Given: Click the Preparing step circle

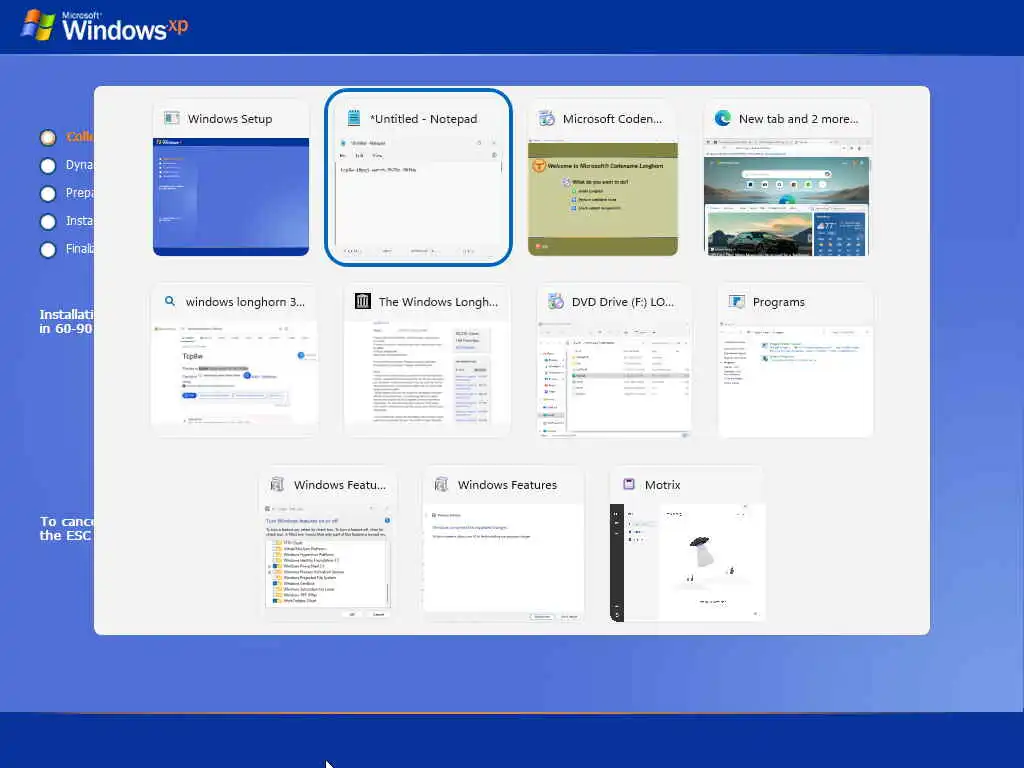Looking at the screenshot, I should pos(48,194).
